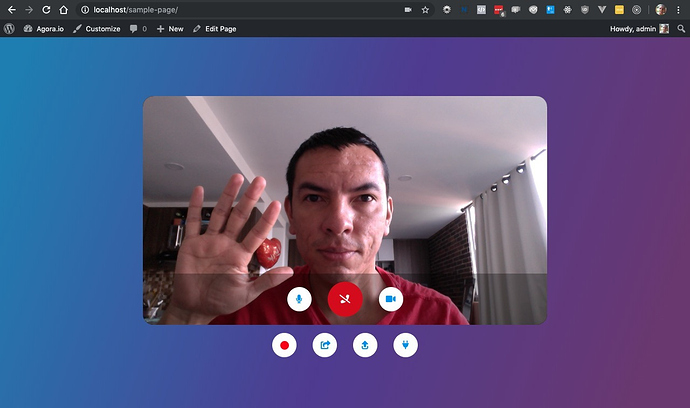This screenshot has width=690, height=408.
Task: Click the share arrow button below the video
Action: coord(325,345)
